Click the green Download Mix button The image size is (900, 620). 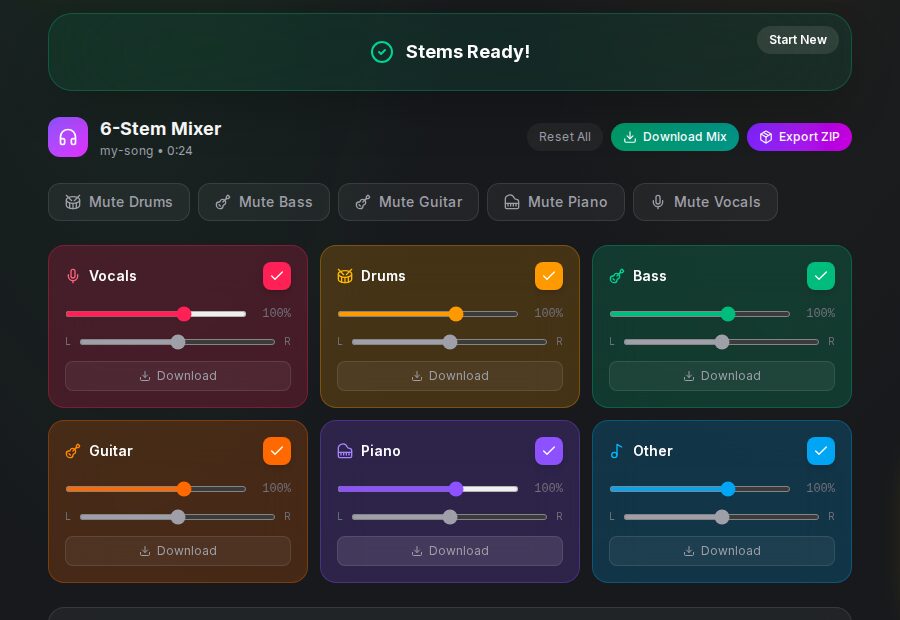675,137
